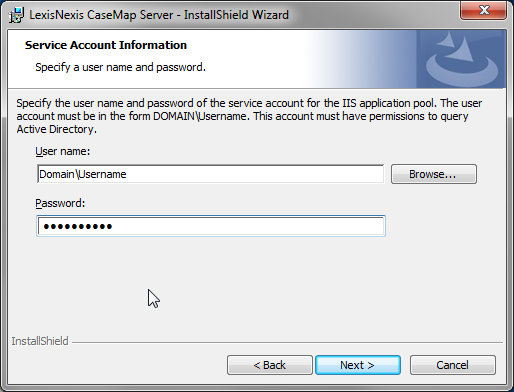514x392 pixels.
Task: Click the blue gradient header banner
Action: click(x=257, y=59)
